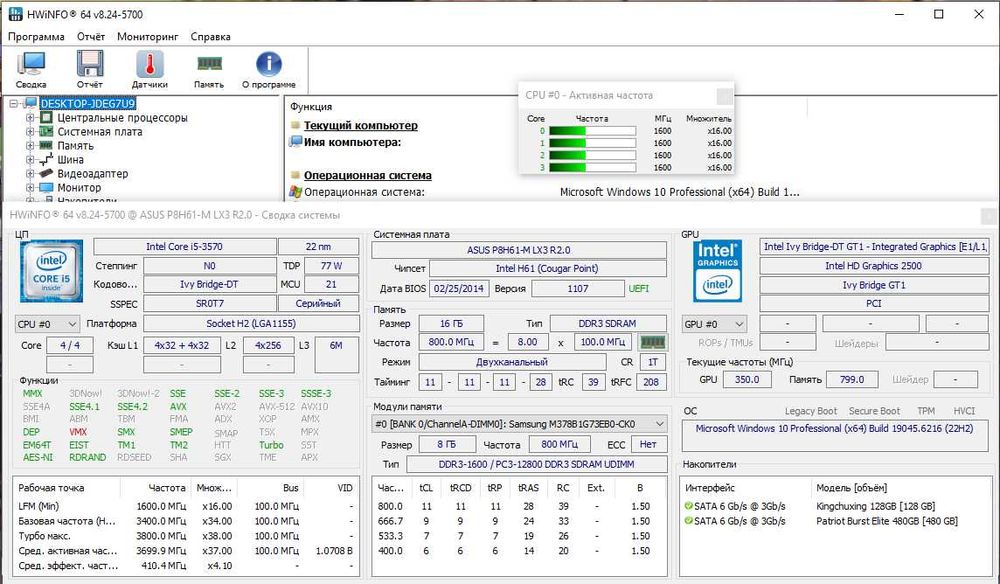Click the Текущий компьютер heading link
Screen dimensions: 1000x584
360,126
